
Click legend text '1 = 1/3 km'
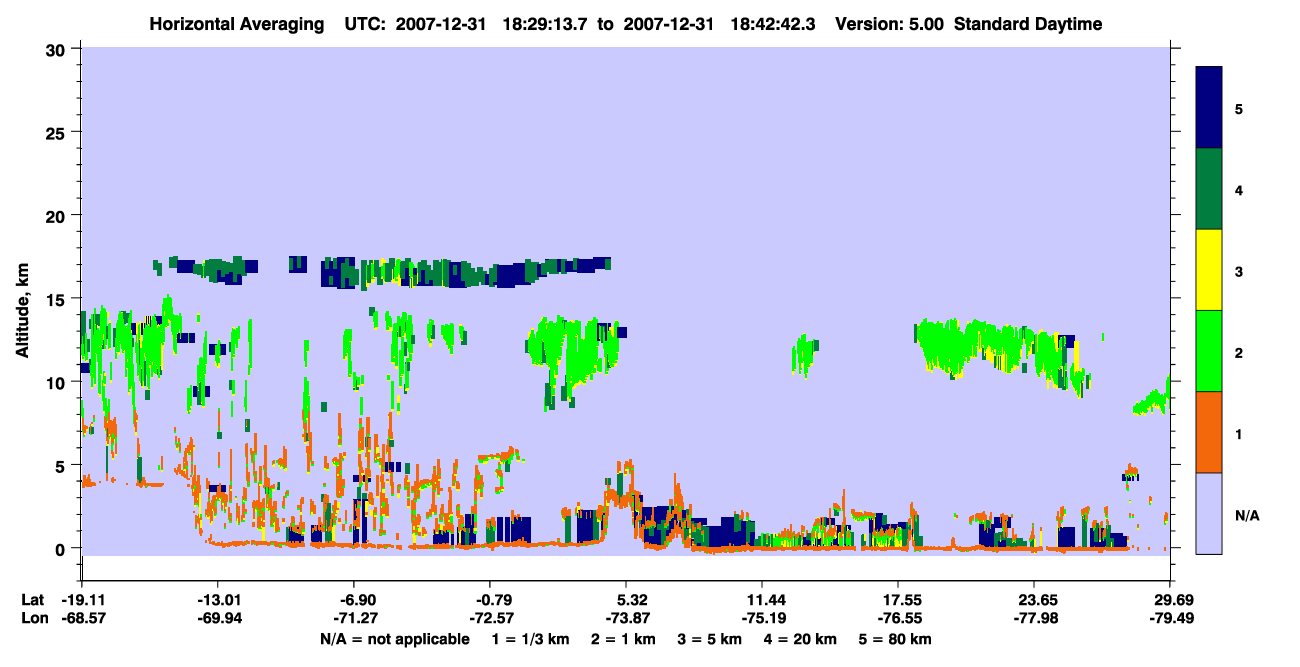529,639
